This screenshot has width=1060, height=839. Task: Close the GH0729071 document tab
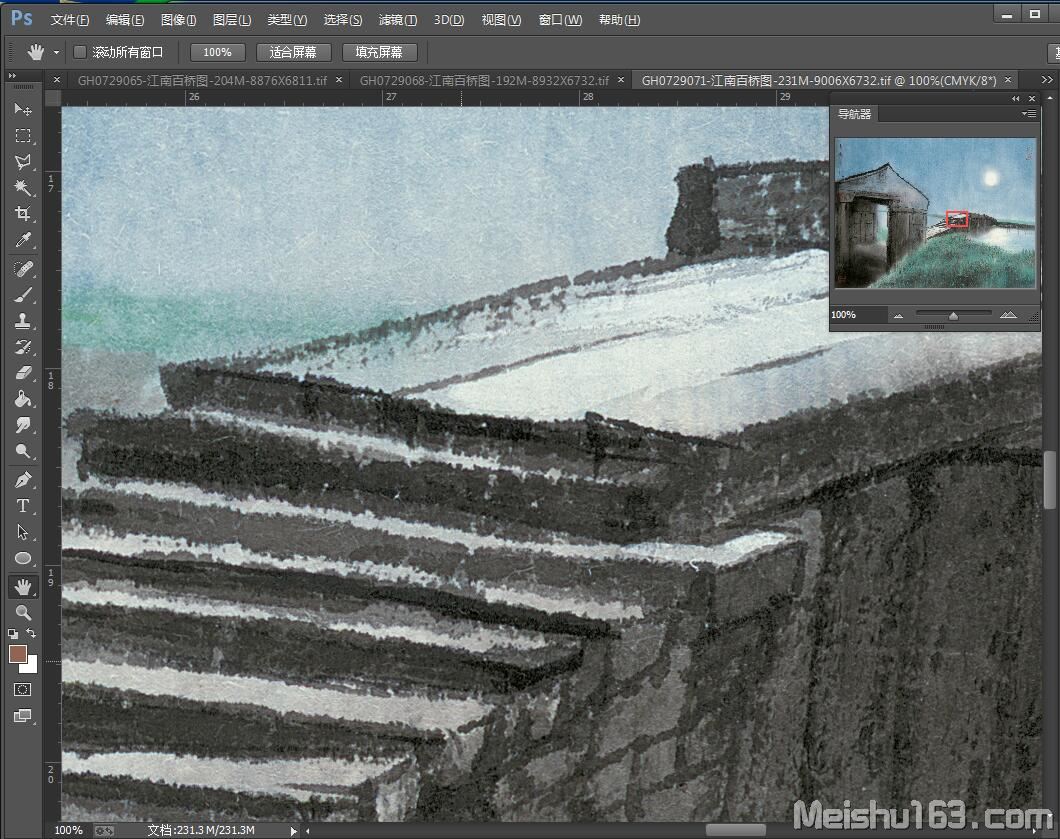point(1008,80)
